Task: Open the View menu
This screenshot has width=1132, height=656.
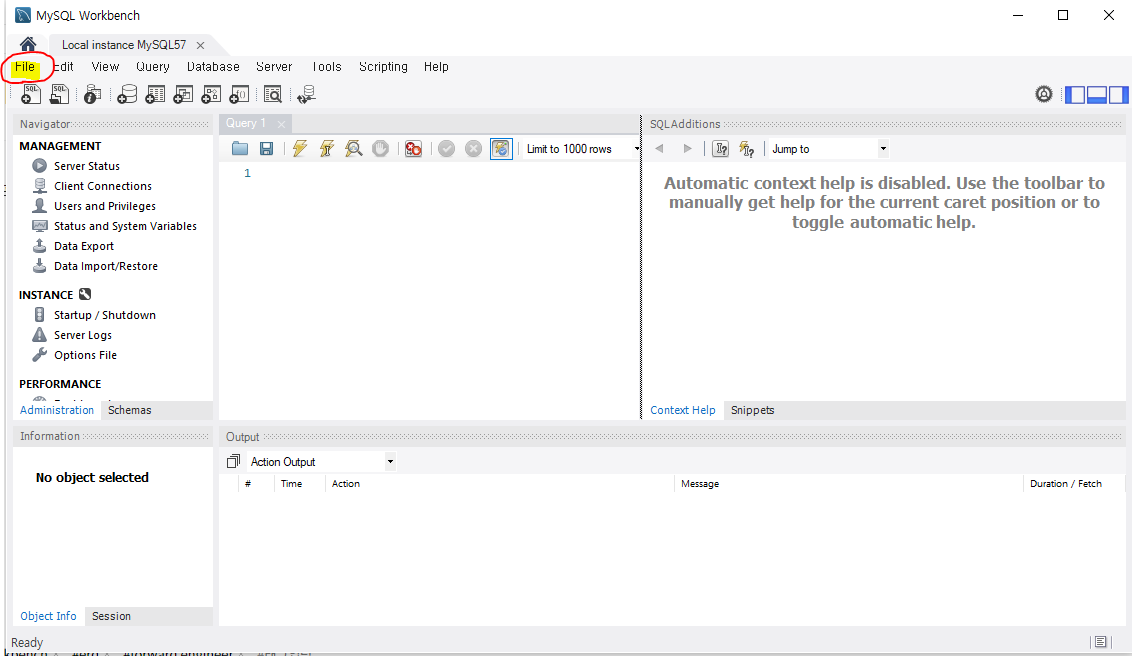Action: [105, 66]
